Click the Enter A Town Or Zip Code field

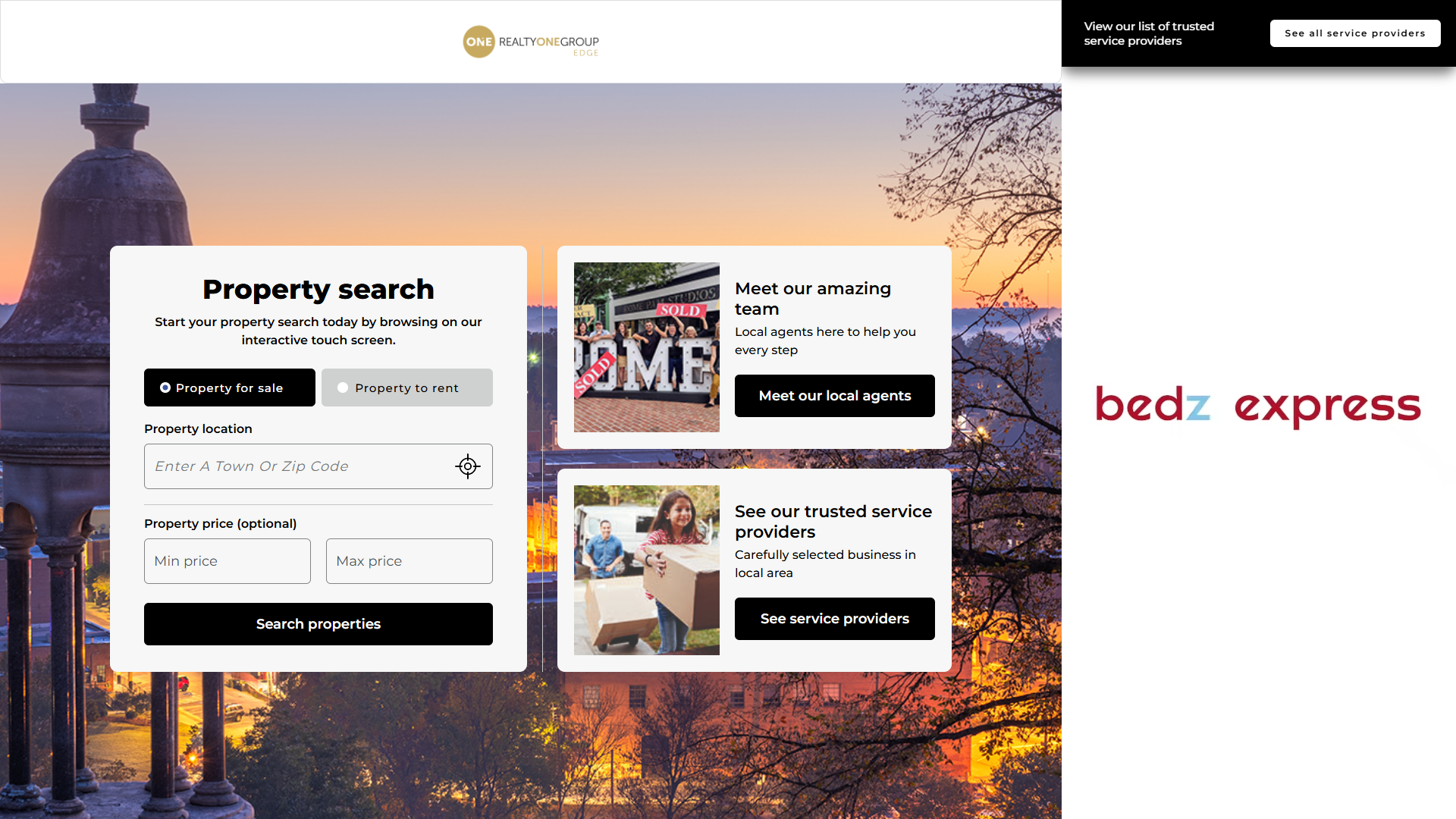point(318,466)
